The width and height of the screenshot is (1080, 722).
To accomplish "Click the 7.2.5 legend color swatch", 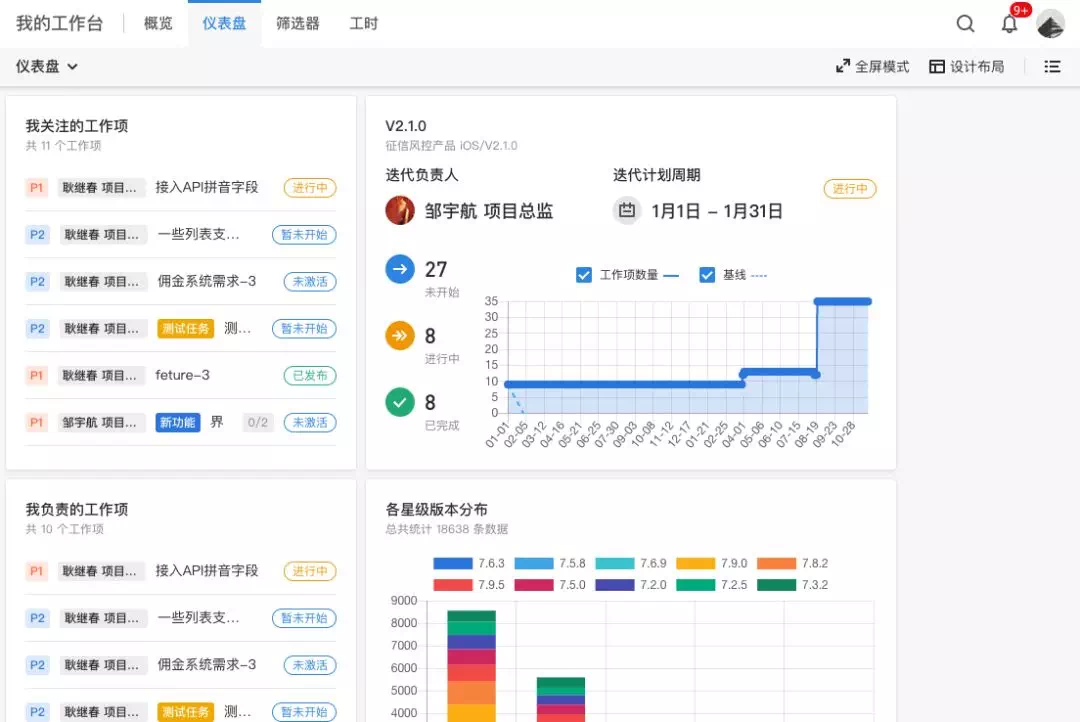I will tap(696, 585).
